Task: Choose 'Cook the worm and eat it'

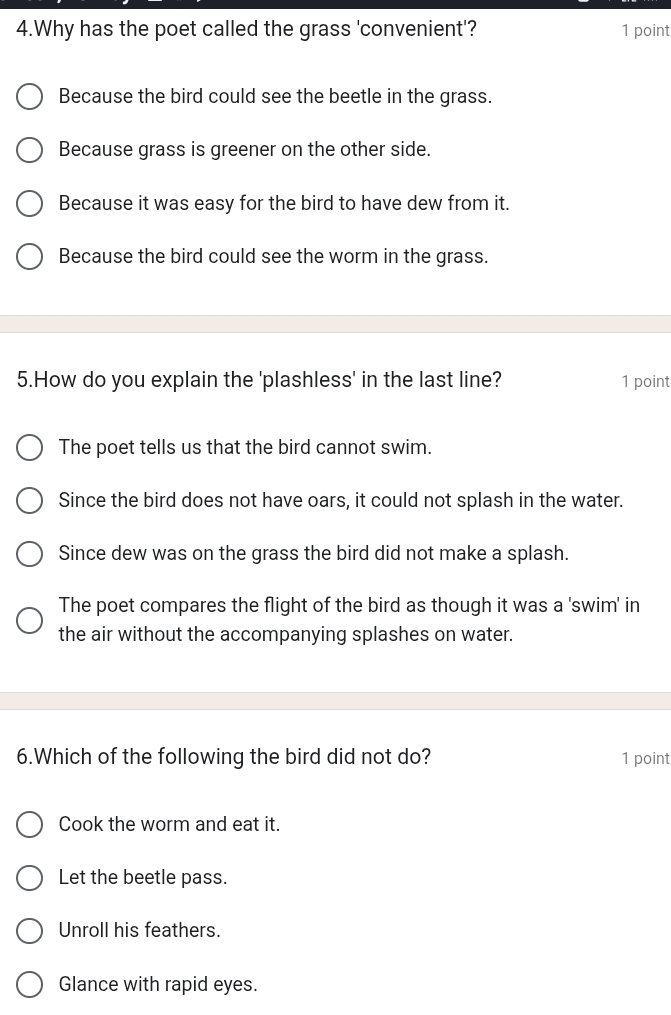Action: [30, 825]
